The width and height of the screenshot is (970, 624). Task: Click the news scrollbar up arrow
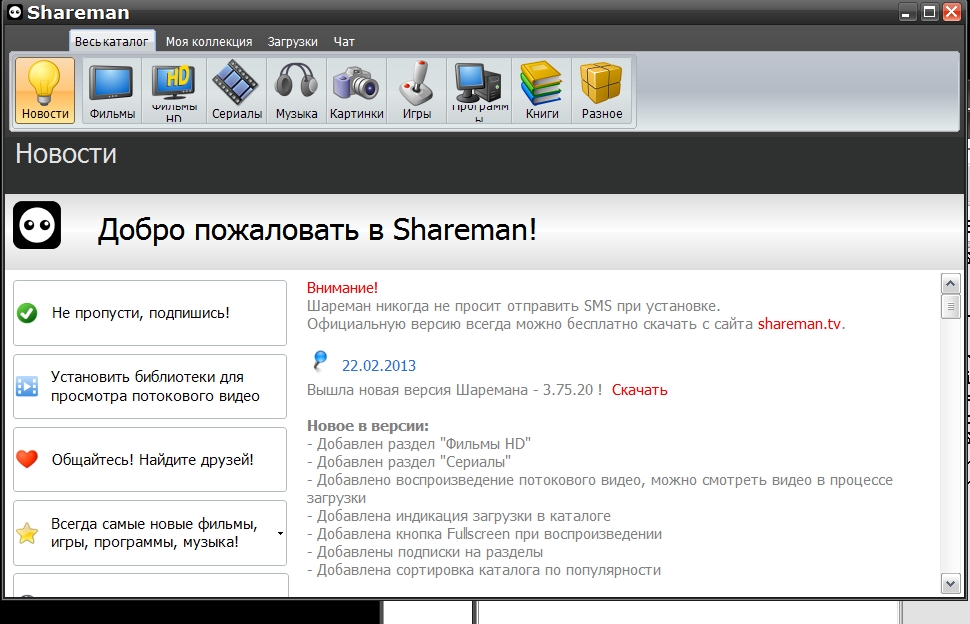[x=950, y=284]
